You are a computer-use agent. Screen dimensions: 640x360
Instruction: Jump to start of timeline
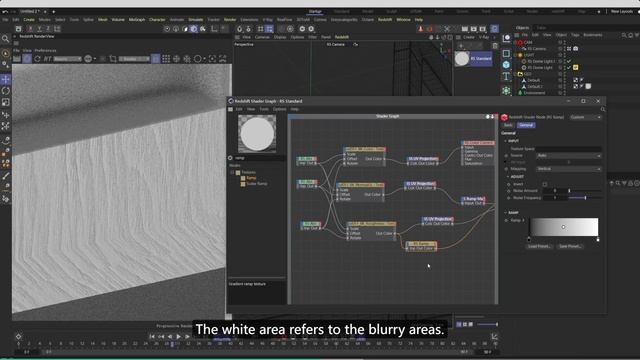tap(151, 336)
